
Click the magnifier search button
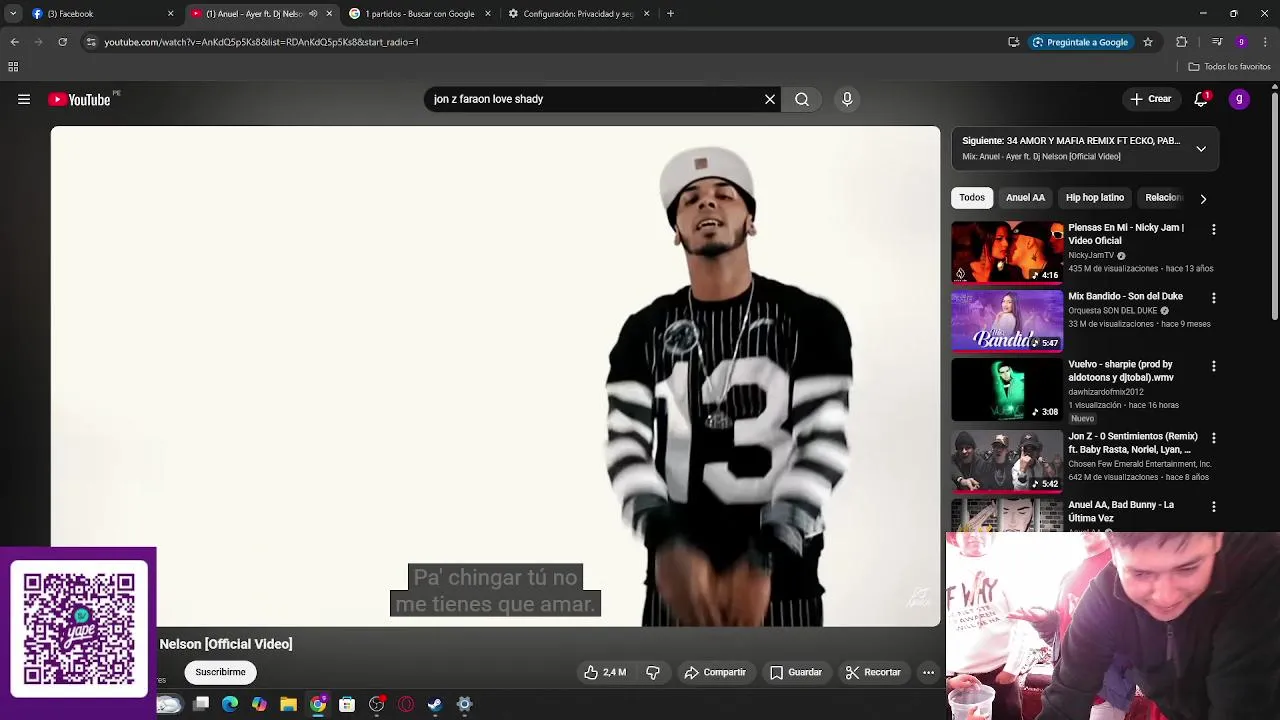(x=802, y=99)
